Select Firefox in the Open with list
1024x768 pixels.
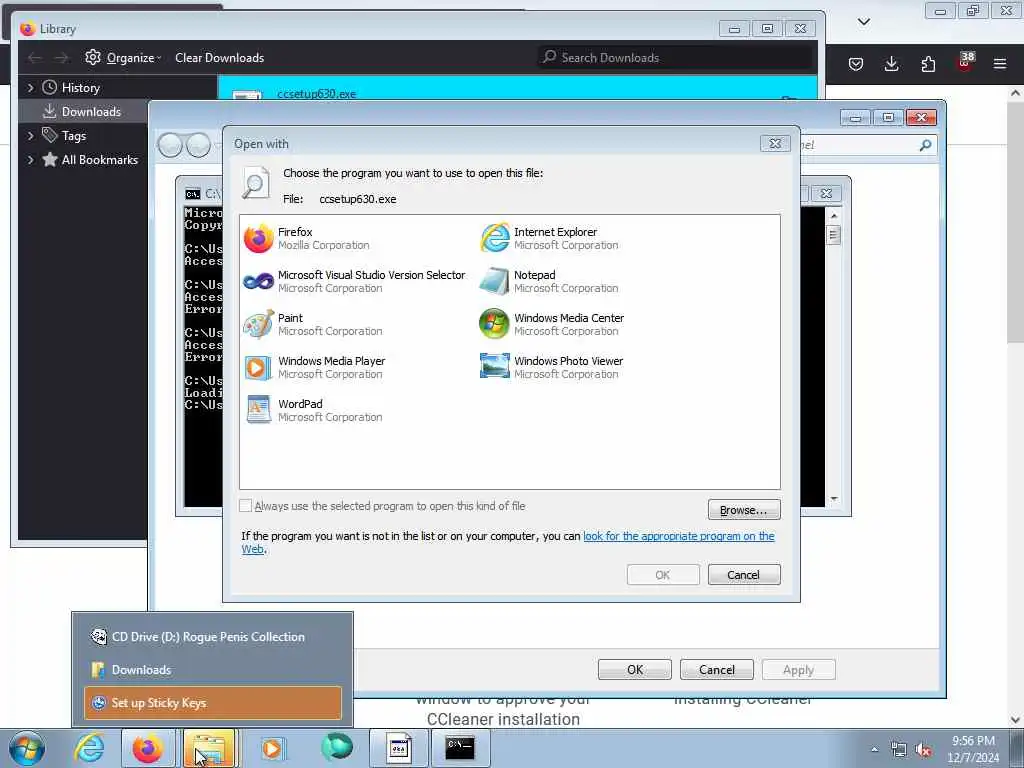pos(307,238)
